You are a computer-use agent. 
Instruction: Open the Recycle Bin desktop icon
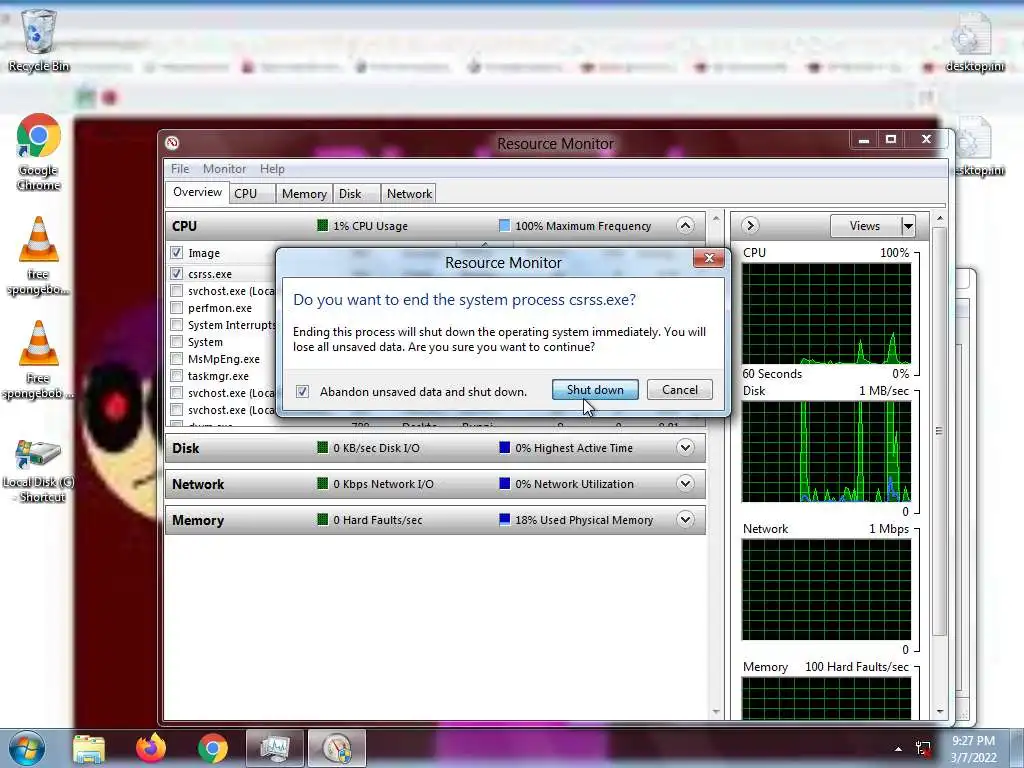click(x=38, y=40)
